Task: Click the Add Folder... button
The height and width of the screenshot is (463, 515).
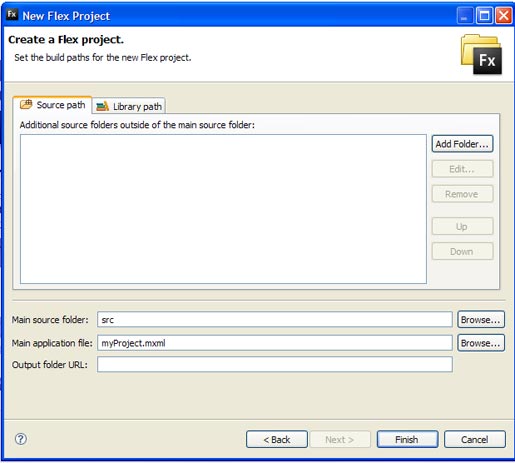Action: coord(462,144)
